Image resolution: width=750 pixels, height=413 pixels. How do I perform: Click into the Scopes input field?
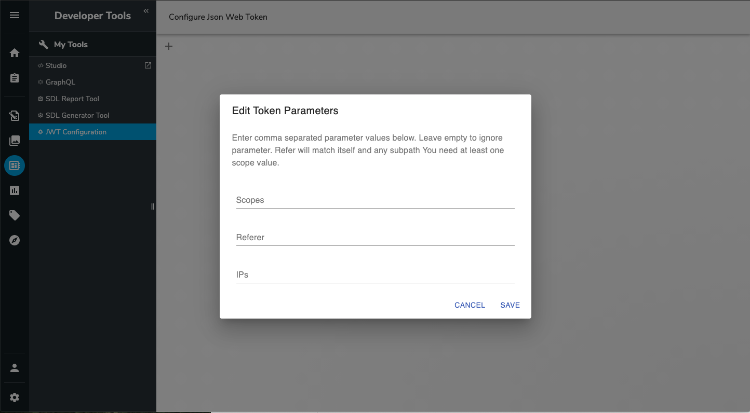pyautogui.click(x=375, y=200)
